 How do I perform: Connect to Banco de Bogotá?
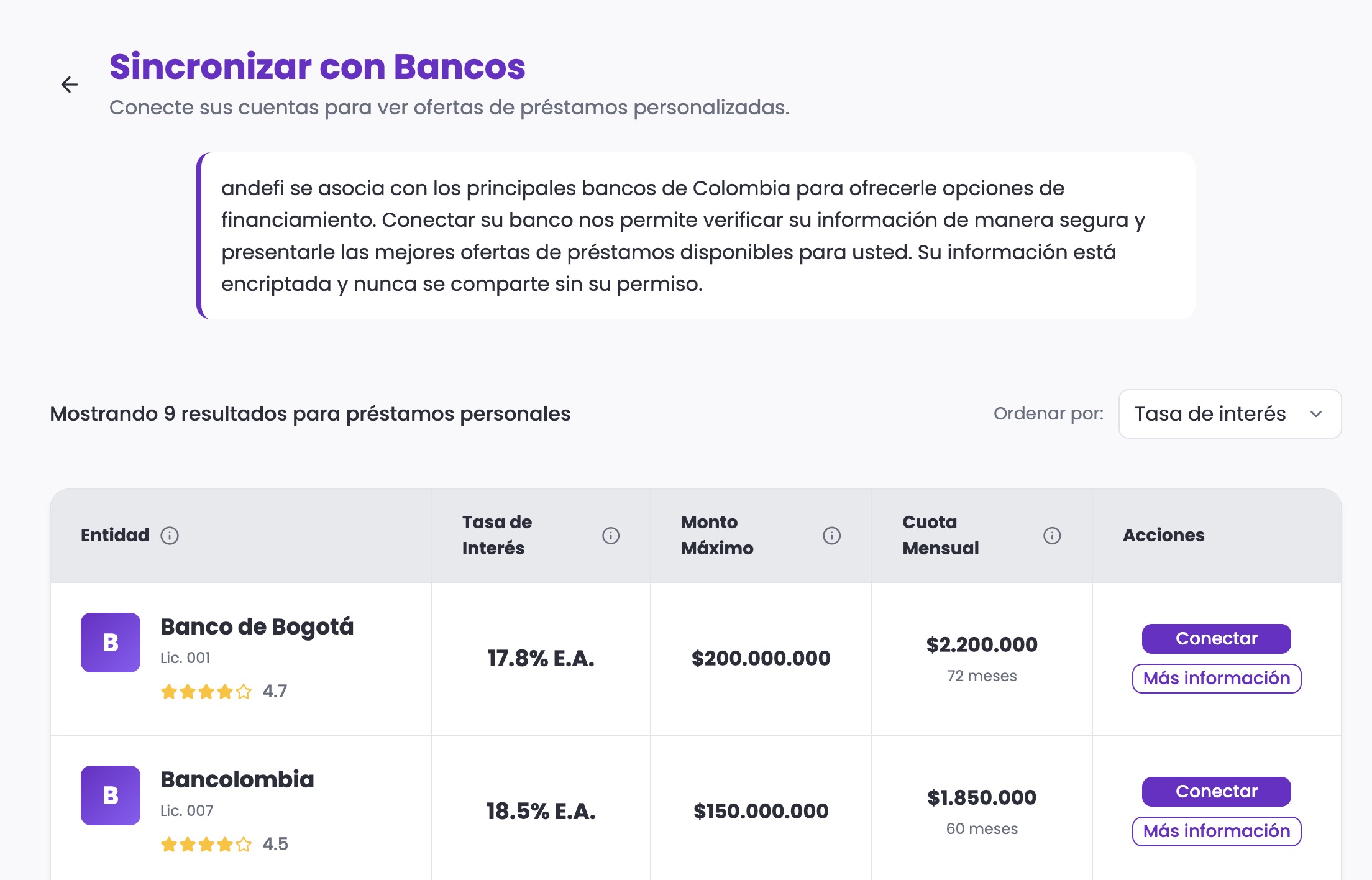pyautogui.click(x=1216, y=638)
